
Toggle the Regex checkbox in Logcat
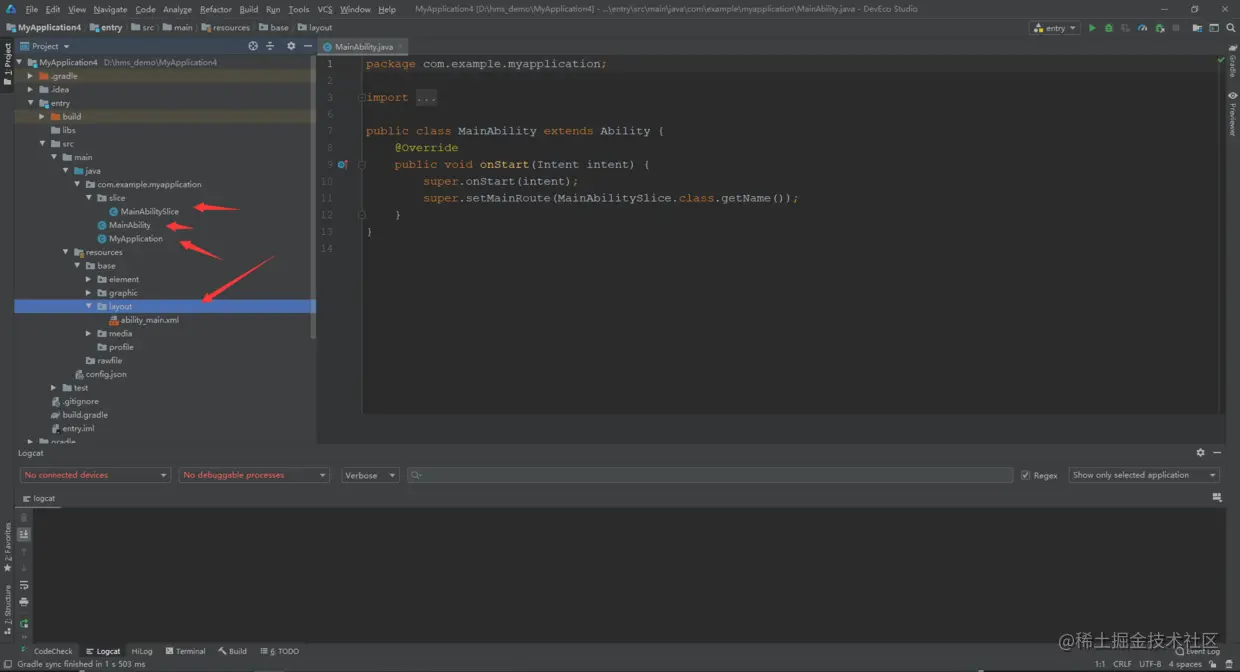tap(1025, 475)
